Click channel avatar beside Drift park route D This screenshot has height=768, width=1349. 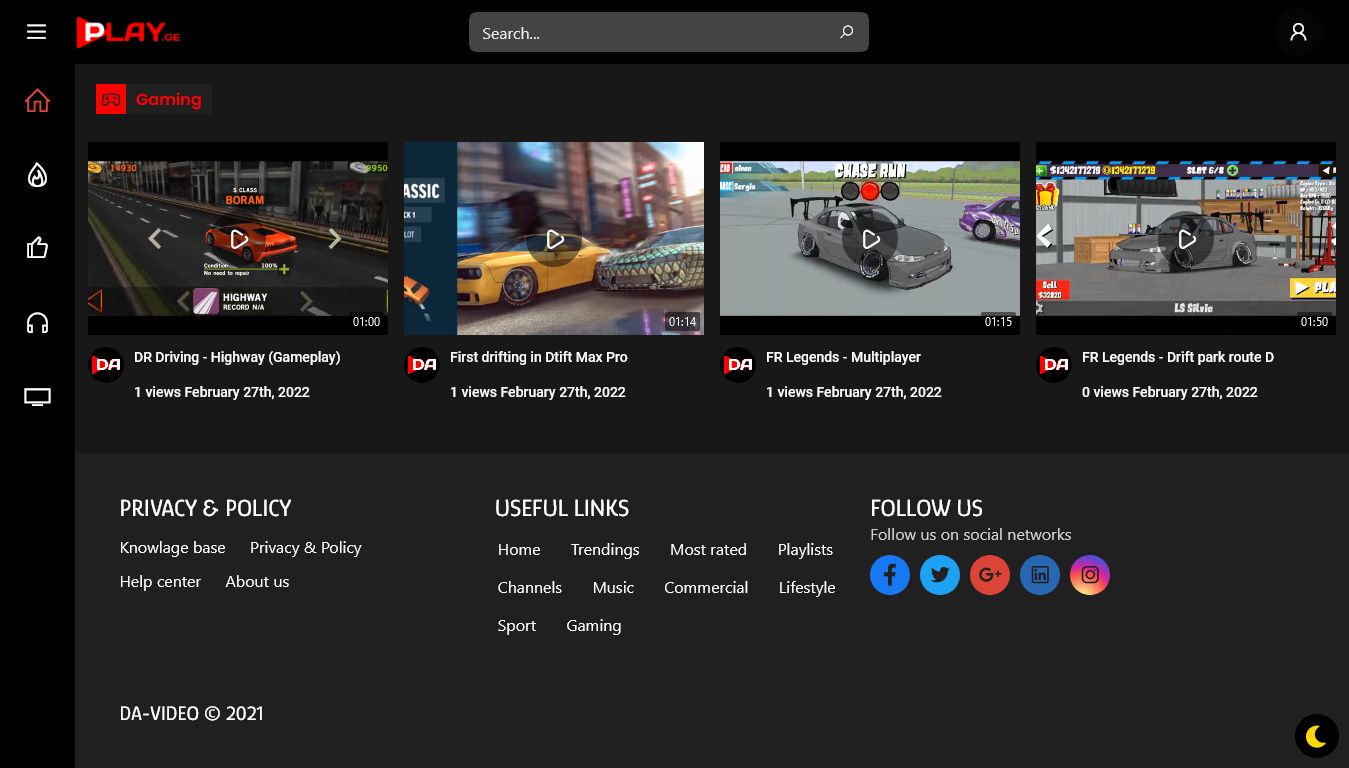[x=1054, y=365]
